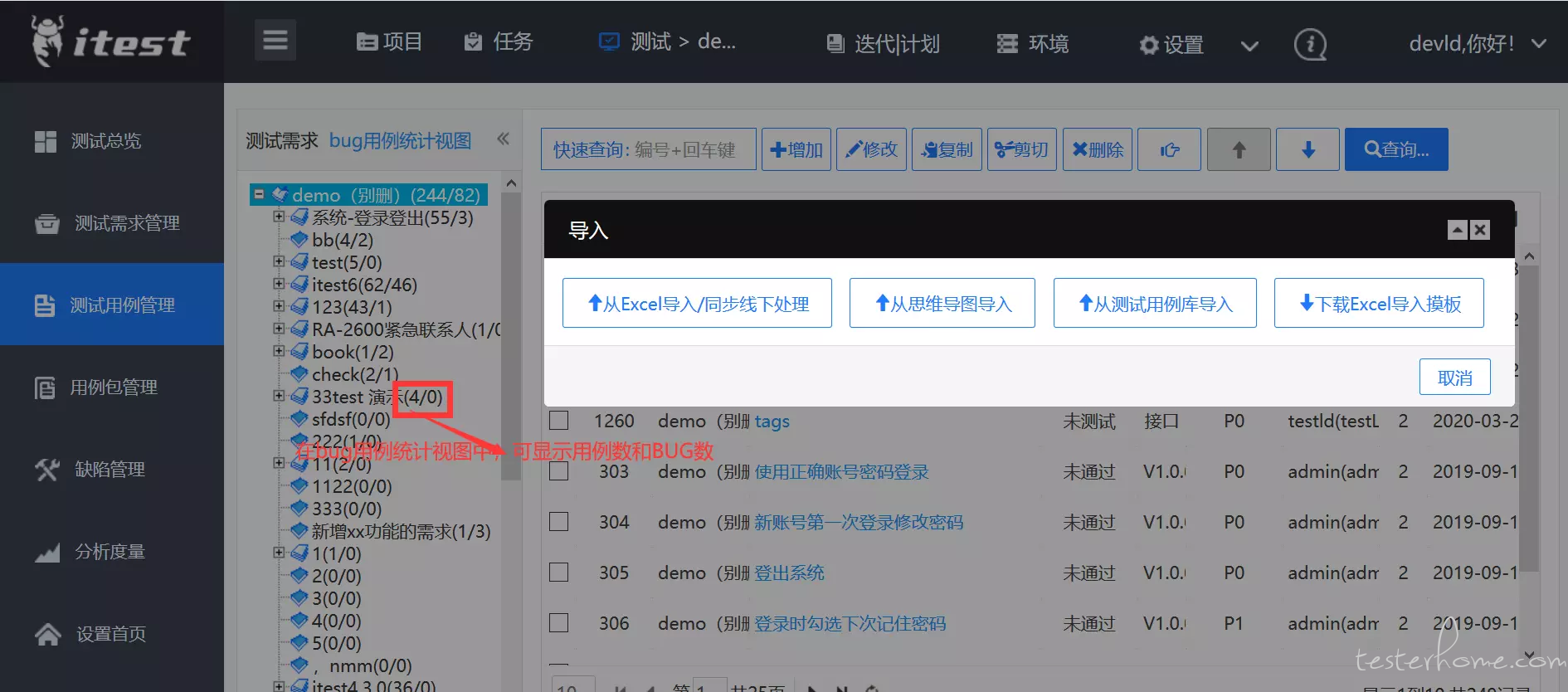Open the 测试 > de... menu
Image resolution: width=1568 pixels, height=692 pixels.
click(667, 41)
